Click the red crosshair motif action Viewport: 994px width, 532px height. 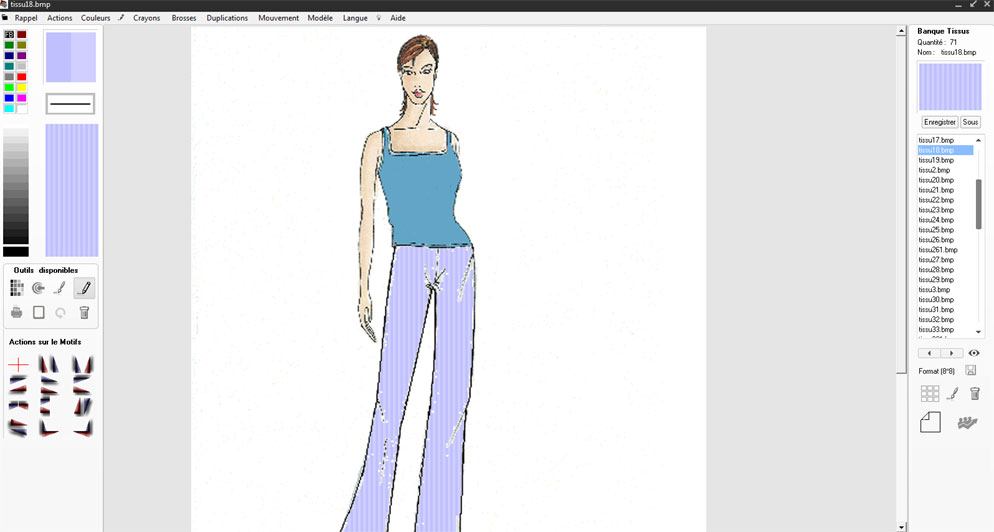[18, 365]
